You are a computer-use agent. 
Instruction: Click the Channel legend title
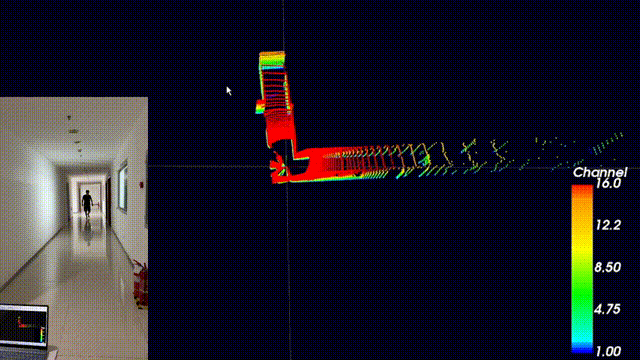[600, 172]
